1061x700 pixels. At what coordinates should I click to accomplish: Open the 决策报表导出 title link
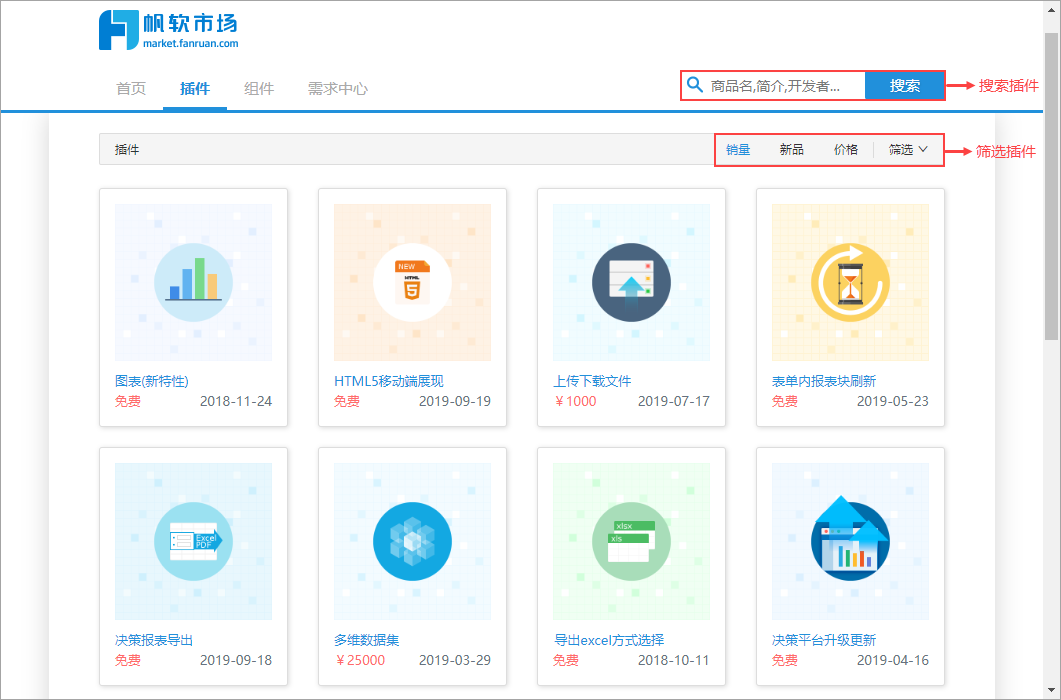click(x=154, y=640)
